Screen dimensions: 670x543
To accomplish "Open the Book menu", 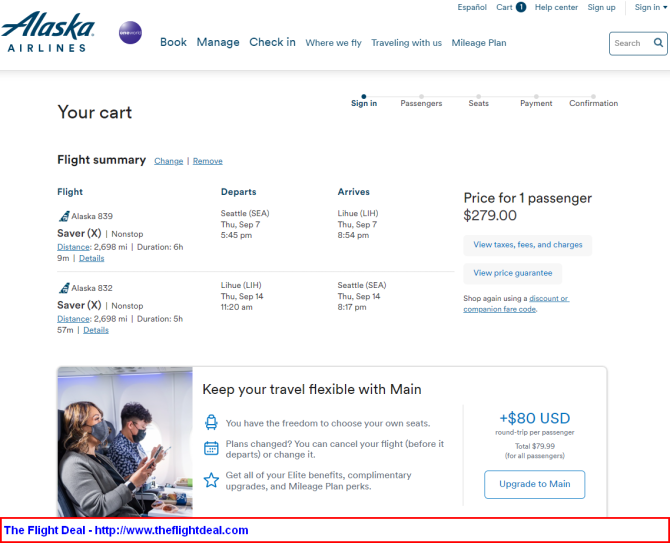I will pos(173,42).
